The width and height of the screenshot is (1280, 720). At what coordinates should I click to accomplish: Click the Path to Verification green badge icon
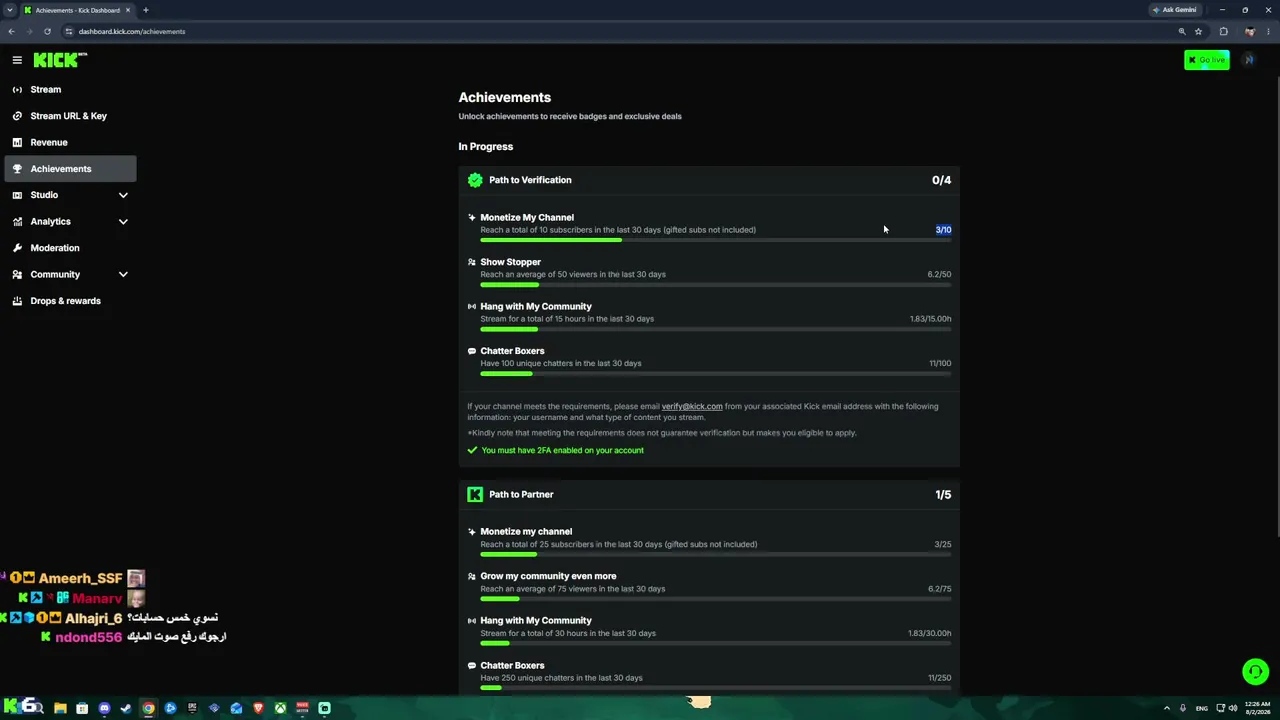475,180
